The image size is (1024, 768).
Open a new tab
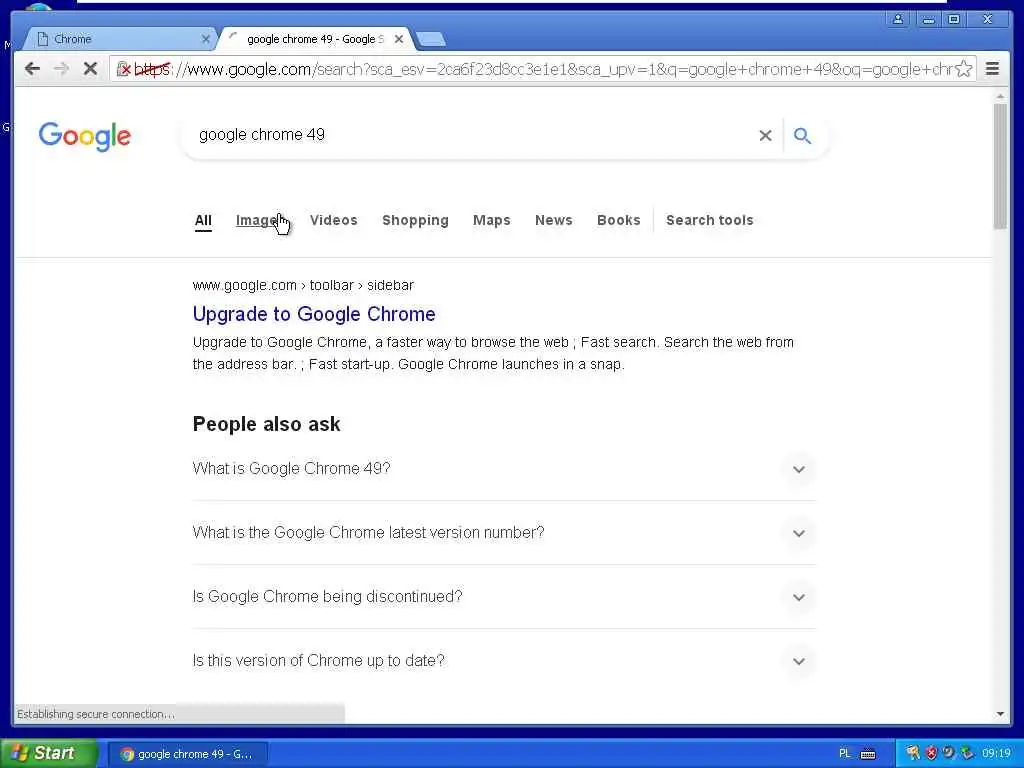coord(431,39)
